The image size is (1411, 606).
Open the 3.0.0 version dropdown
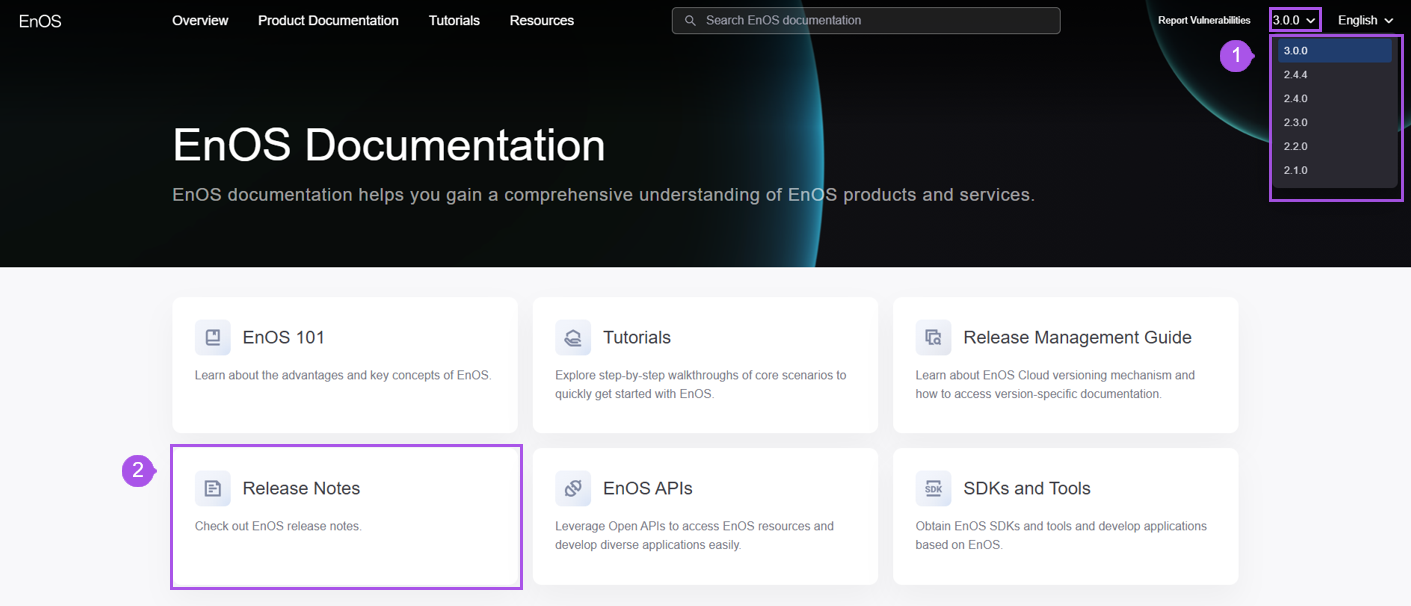1294,20
